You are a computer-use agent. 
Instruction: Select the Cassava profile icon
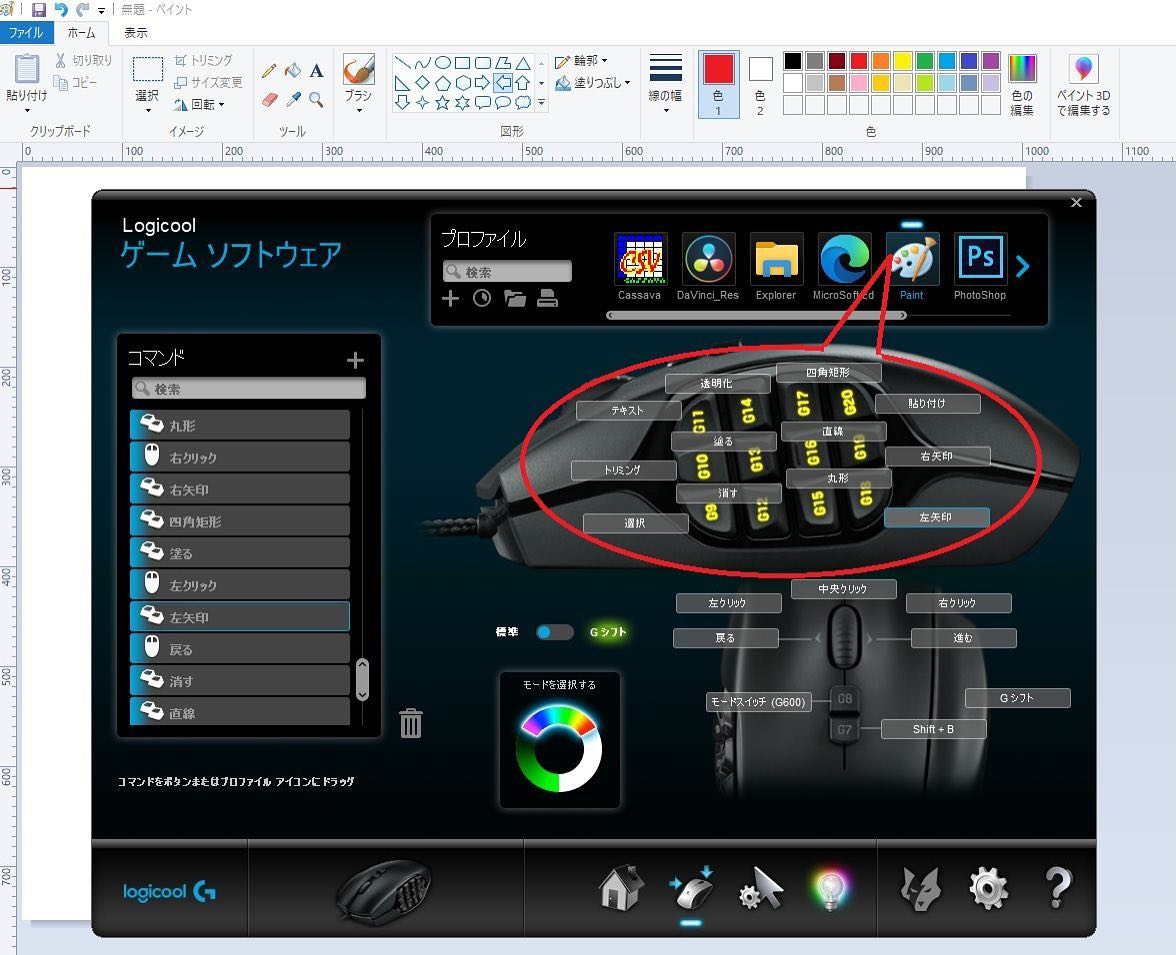click(640, 259)
